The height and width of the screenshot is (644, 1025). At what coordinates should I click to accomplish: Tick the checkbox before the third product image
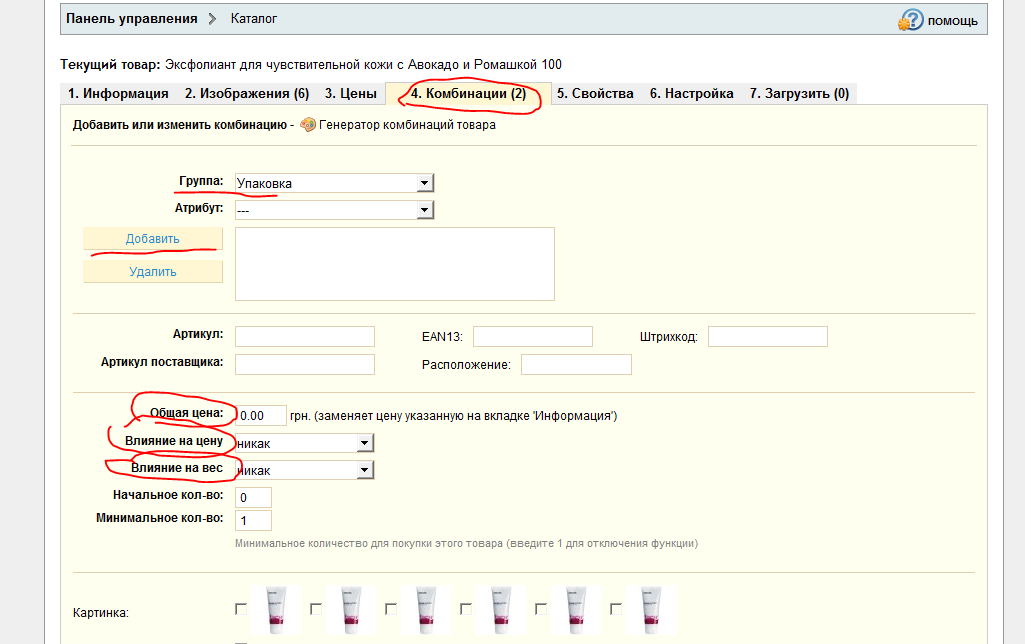click(391, 608)
